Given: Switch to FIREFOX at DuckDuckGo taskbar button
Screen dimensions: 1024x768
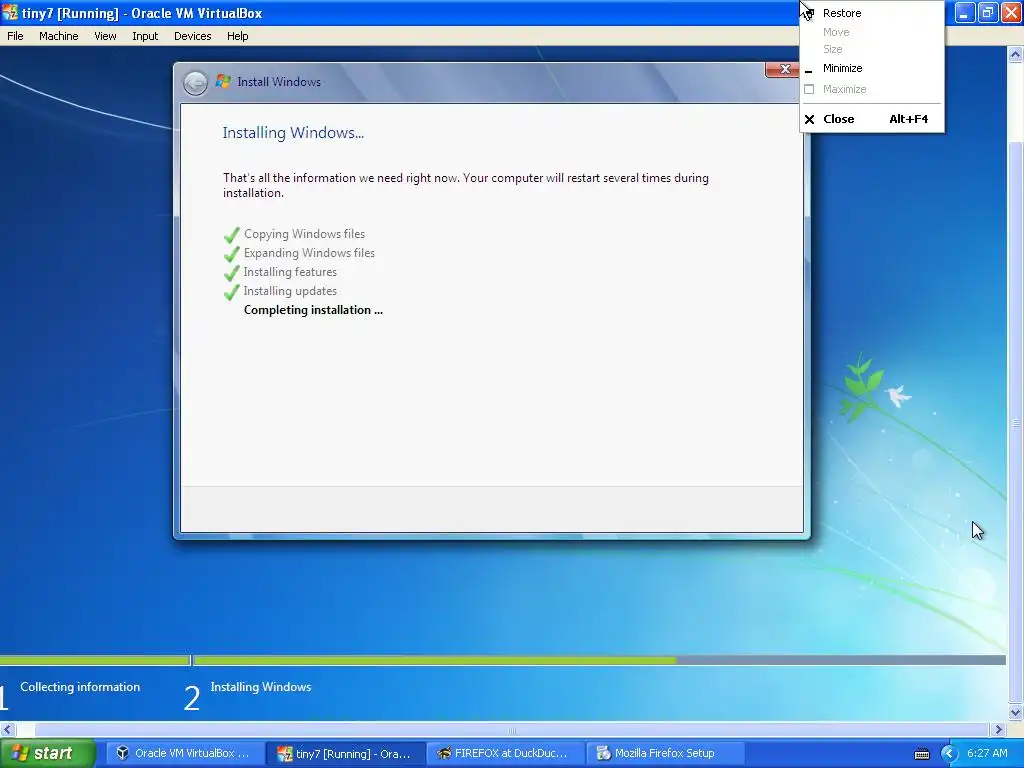Looking at the screenshot, I should pos(506,754).
